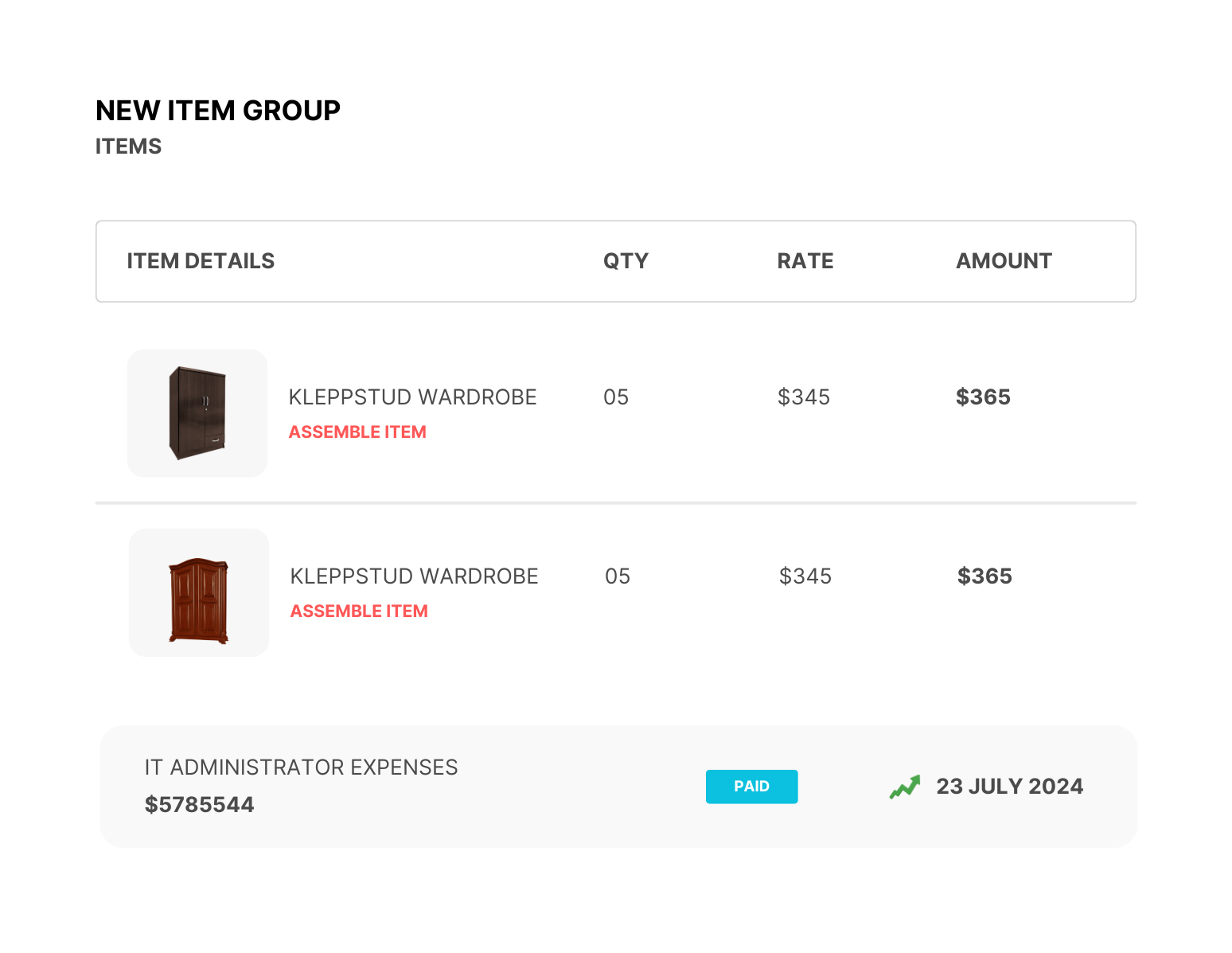Screen dimensions: 1232x953
Task: Select the RATE column header
Action: [805, 261]
